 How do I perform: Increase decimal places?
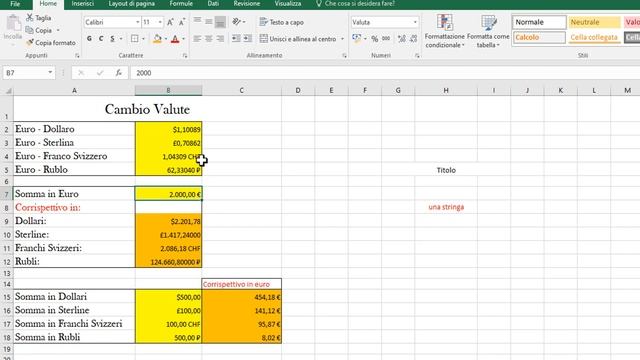pyautogui.click(x=402, y=39)
